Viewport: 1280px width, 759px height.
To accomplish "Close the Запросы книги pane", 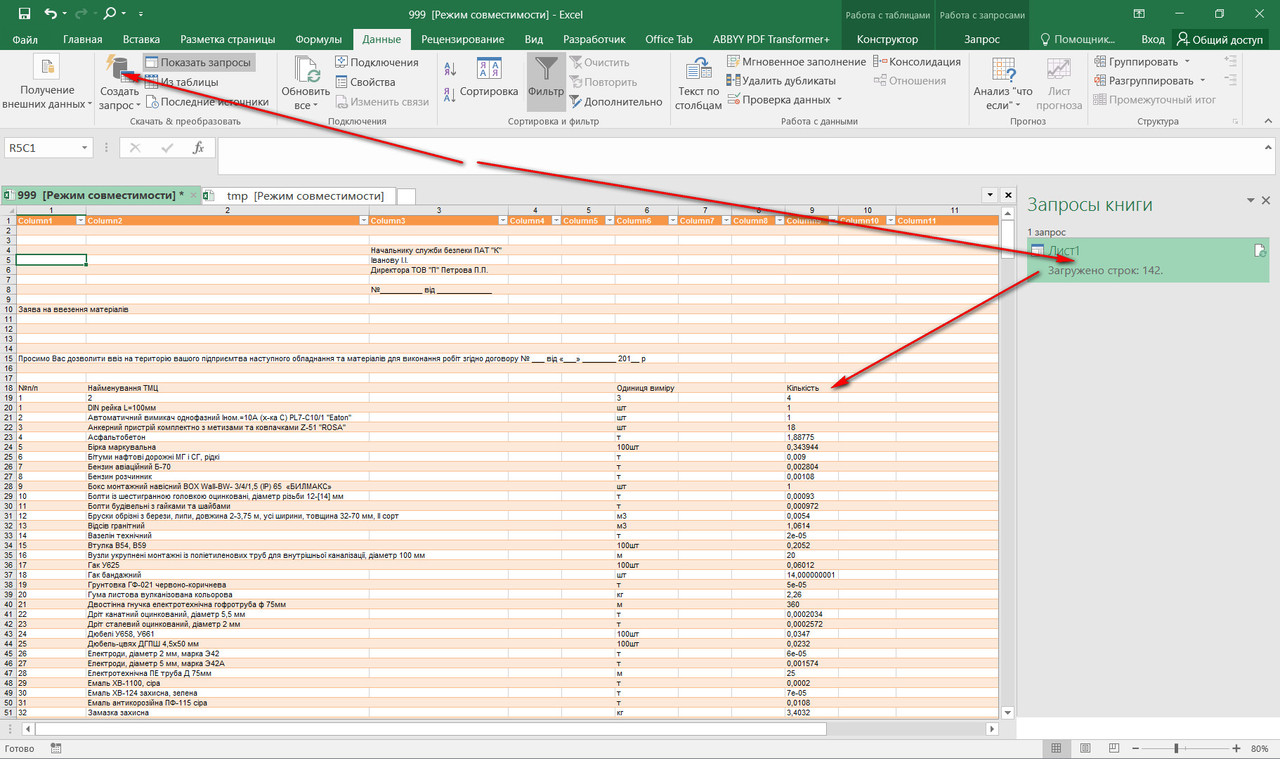I will (1265, 201).
